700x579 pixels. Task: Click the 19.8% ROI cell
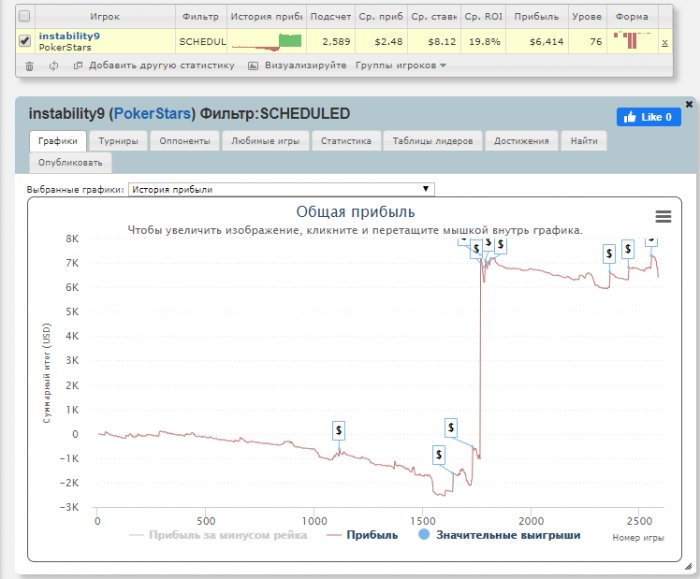[x=483, y=42]
